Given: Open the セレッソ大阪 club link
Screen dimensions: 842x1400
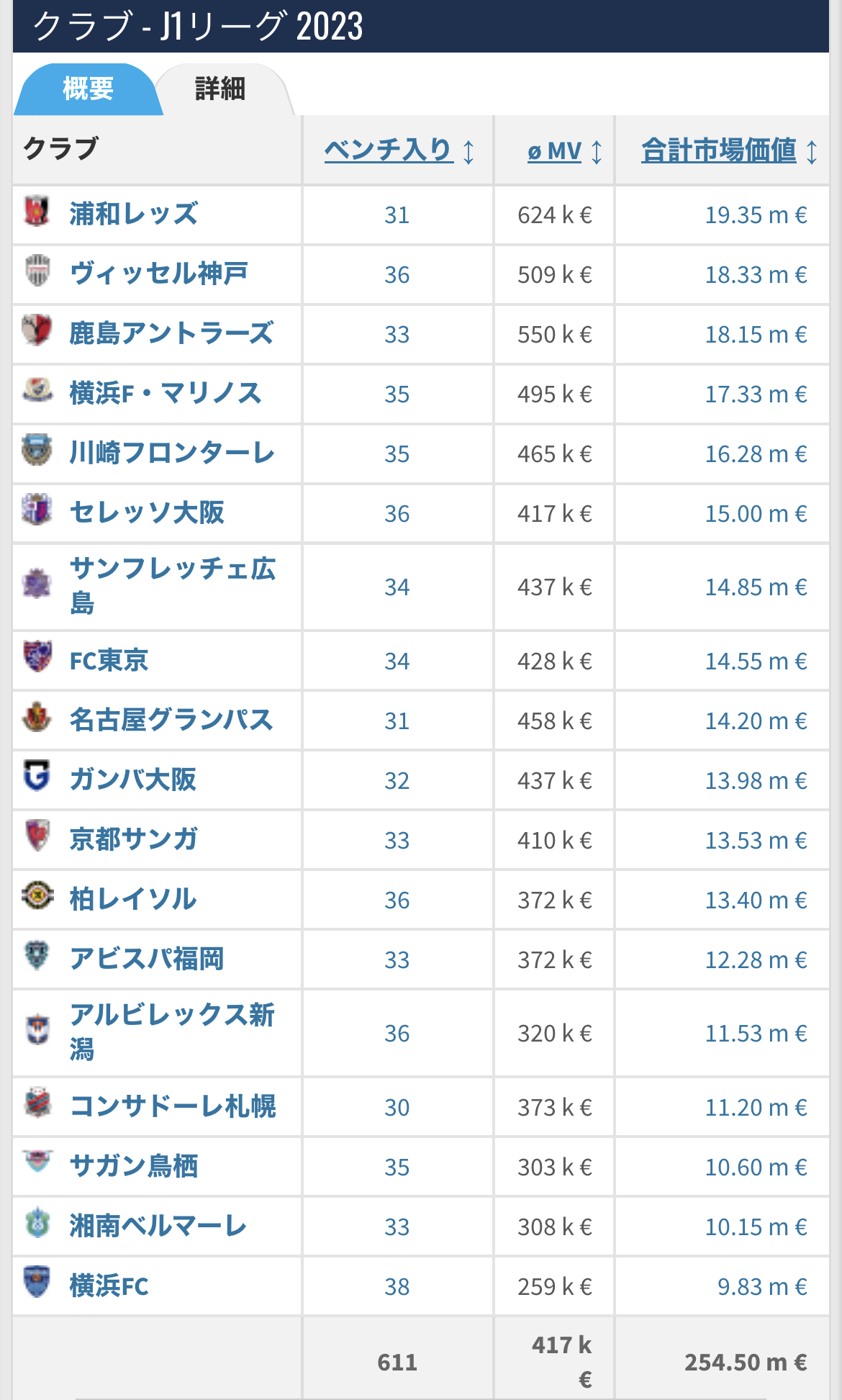Looking at the screenshot, I should tap(147, 512).
